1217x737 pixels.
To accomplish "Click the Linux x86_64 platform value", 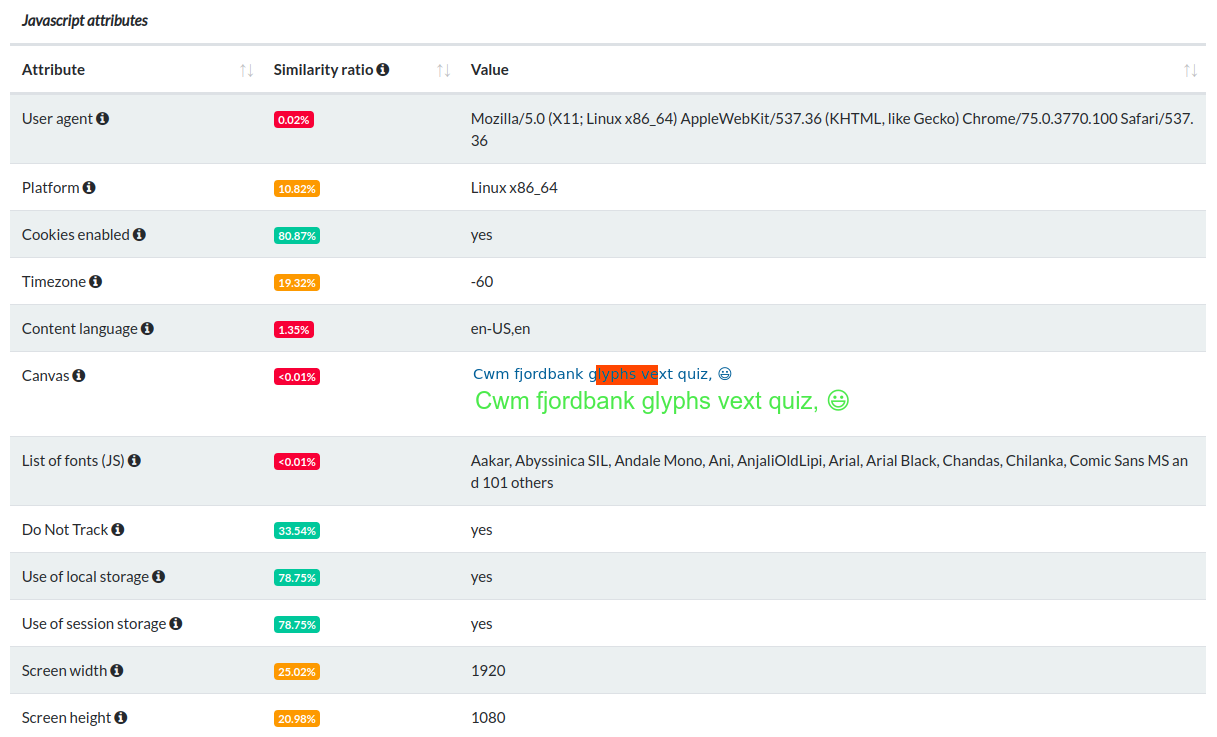I will point(514,187).
